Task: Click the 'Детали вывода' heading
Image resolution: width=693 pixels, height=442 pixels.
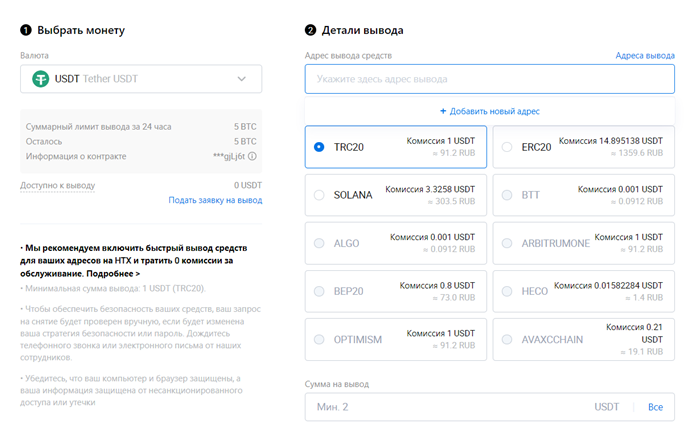Action: coord(362,30)
